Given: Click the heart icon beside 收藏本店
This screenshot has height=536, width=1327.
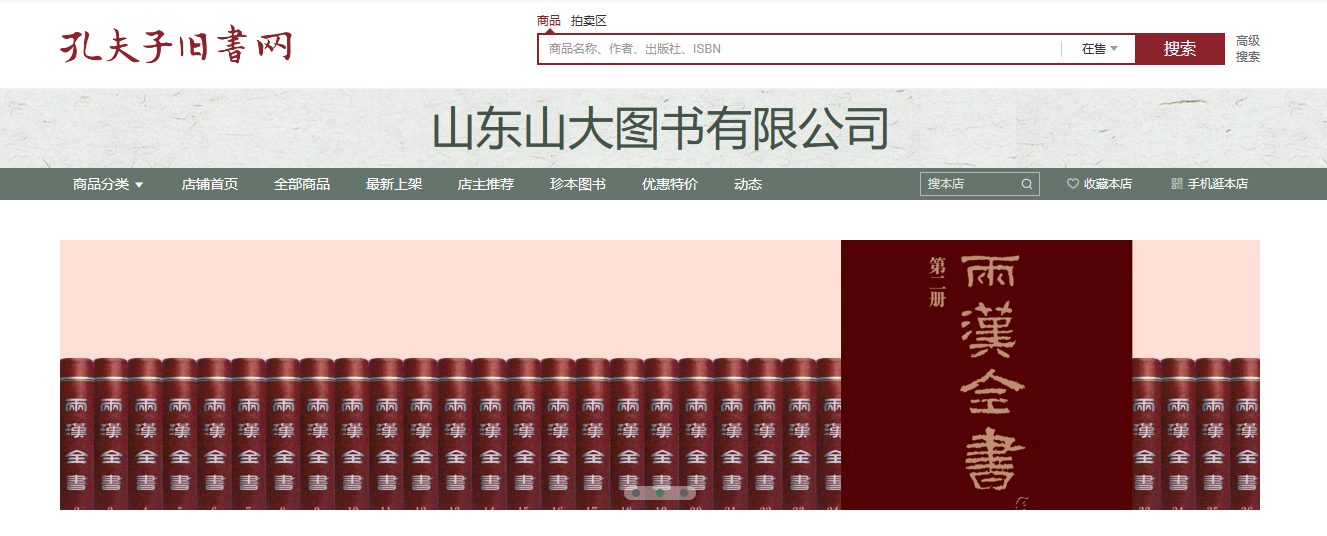Looking at the screenshot, I should pyautogui.click(x=1073, y=184).
